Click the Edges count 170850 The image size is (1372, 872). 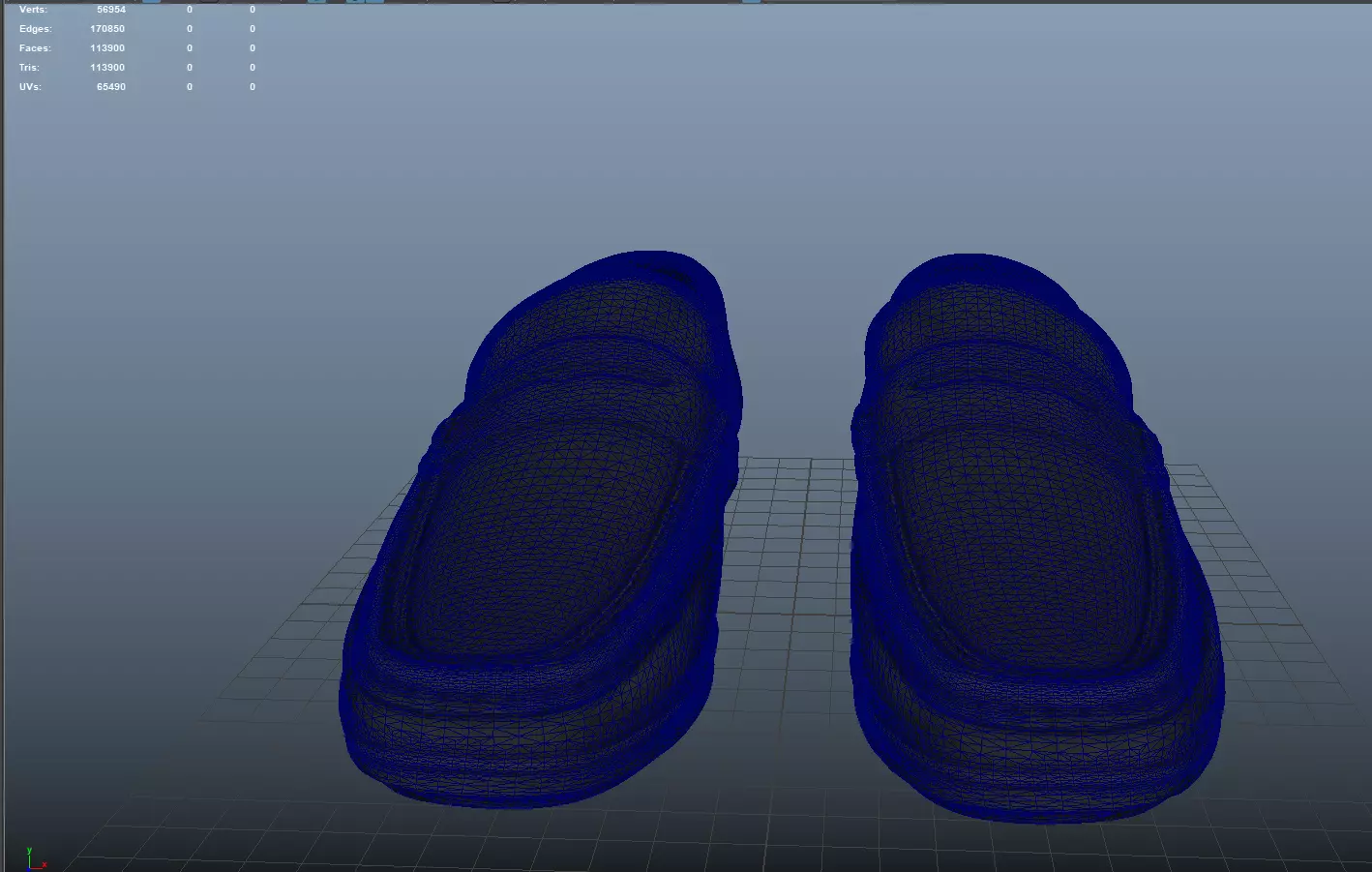coord(107,29)
